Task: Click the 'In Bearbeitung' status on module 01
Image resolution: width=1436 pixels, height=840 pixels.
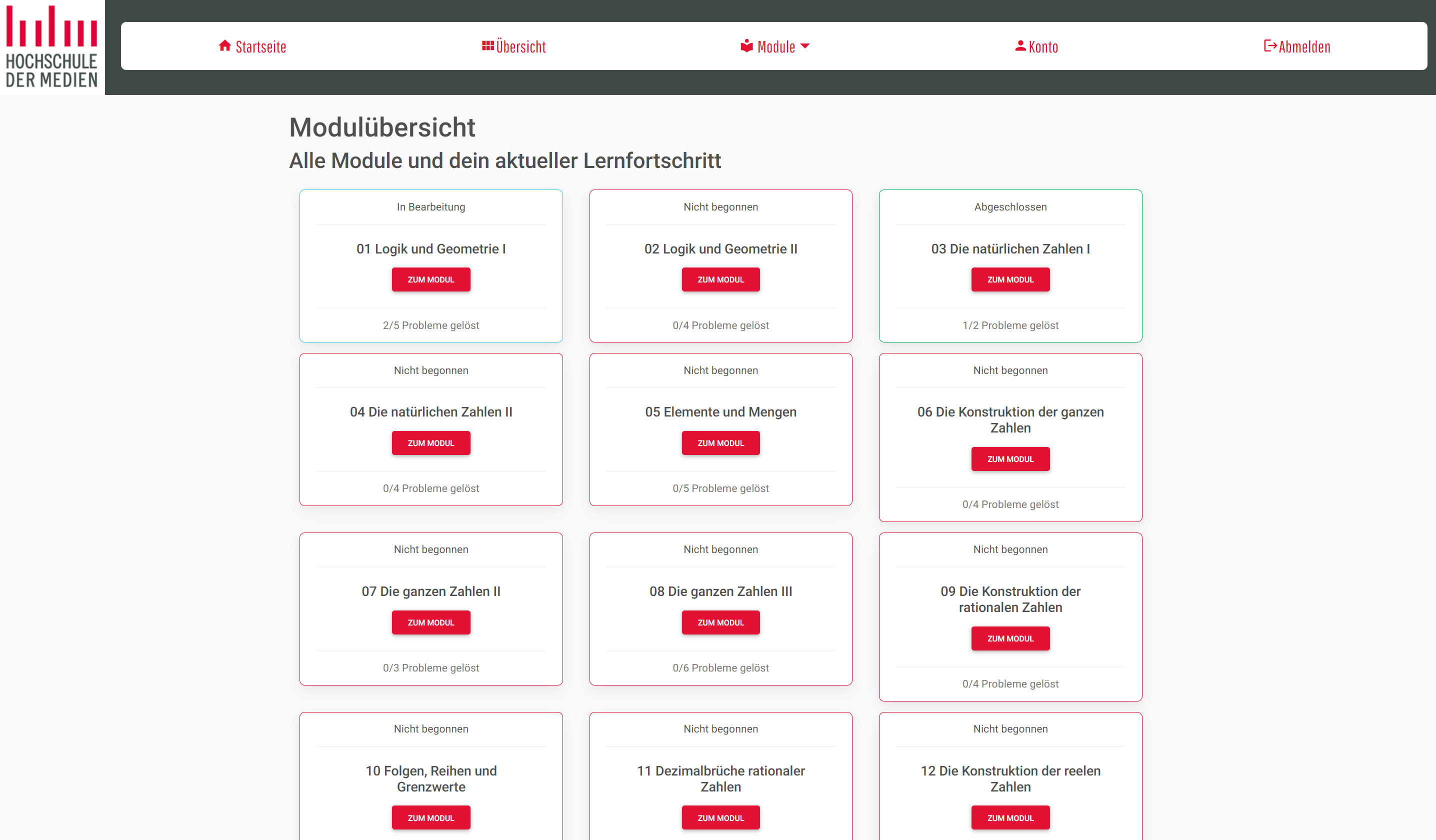Action: (x=431, y=207)
